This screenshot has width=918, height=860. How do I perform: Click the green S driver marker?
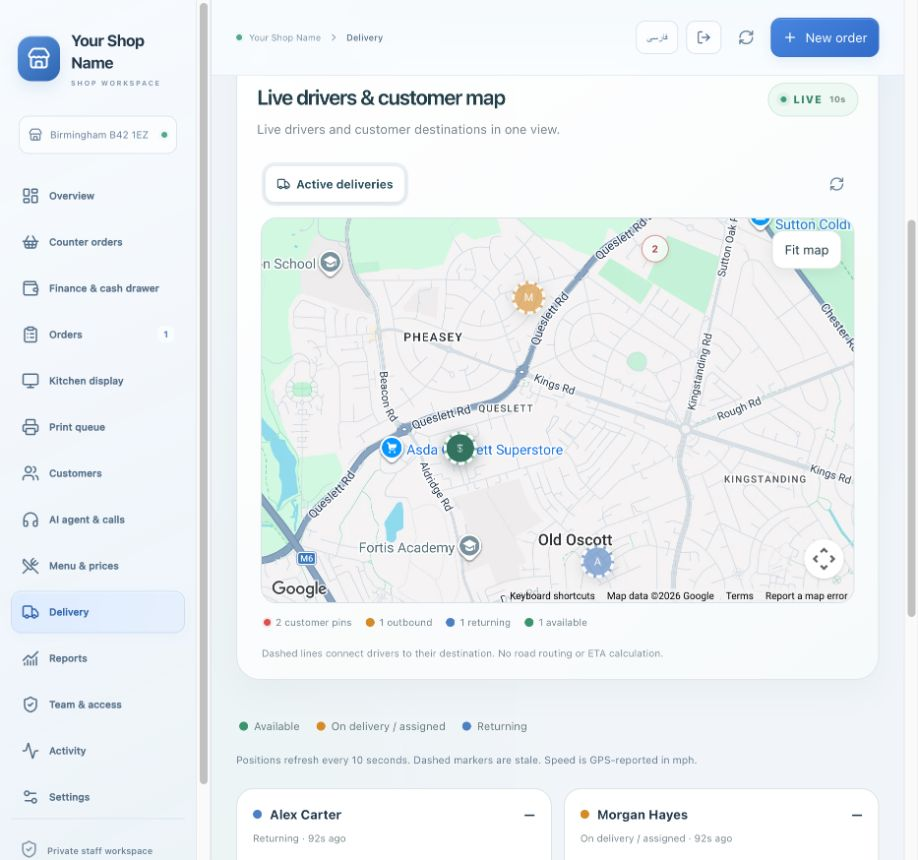pyautogui.click(x=460, y=449)
